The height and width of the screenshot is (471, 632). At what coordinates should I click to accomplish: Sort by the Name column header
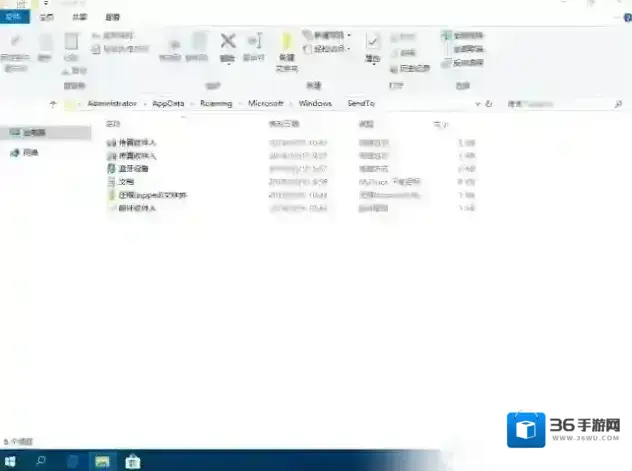pyautogui.click(x=113, y=124)
